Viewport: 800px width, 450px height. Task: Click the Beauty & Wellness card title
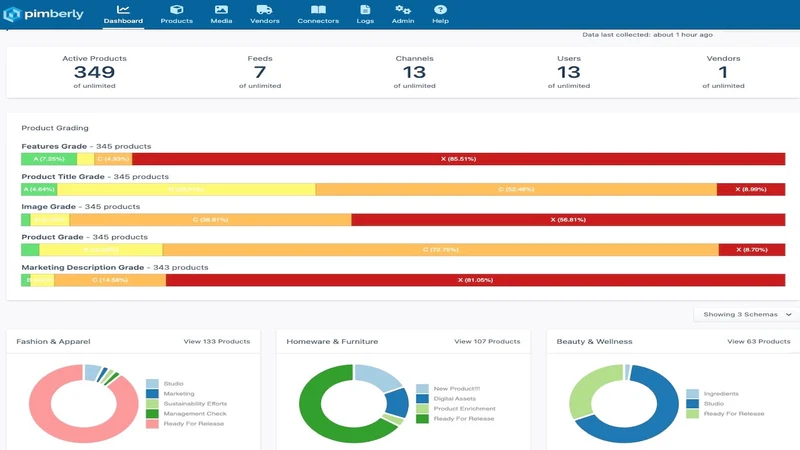pyautogui.click(x=594, y=341)
